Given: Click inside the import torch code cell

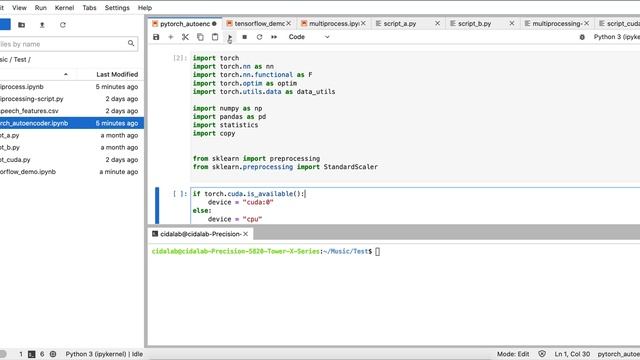Looking at the screenshot, I should [415, 116].
